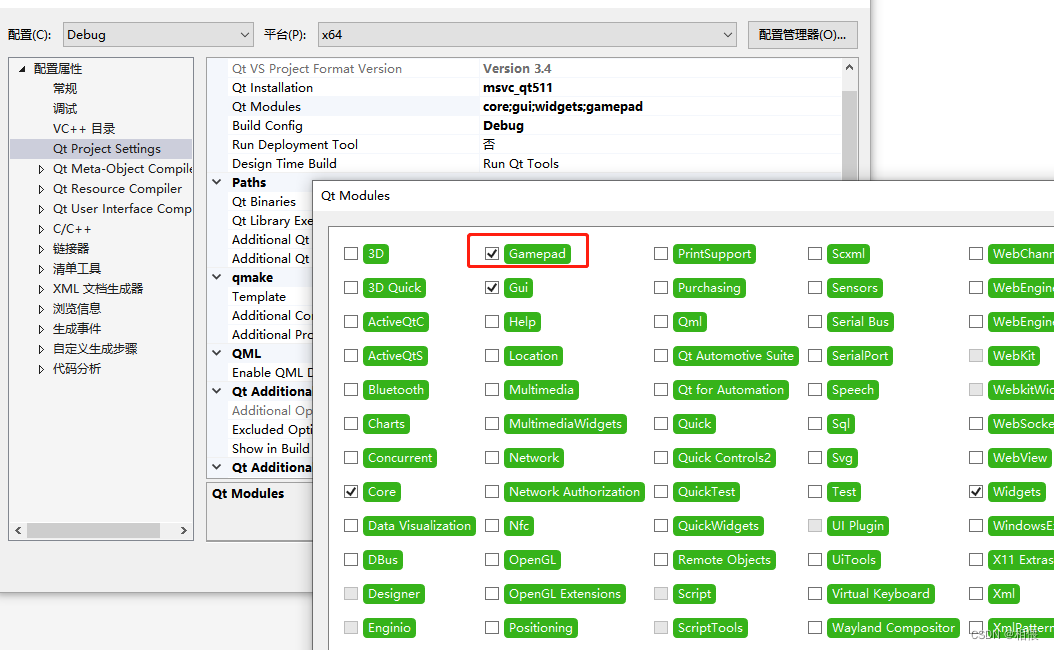The width and height of the screenshot is (1054, 650).
Task: Enable the OpenGL module checkbox
Action: coord(492,559)
